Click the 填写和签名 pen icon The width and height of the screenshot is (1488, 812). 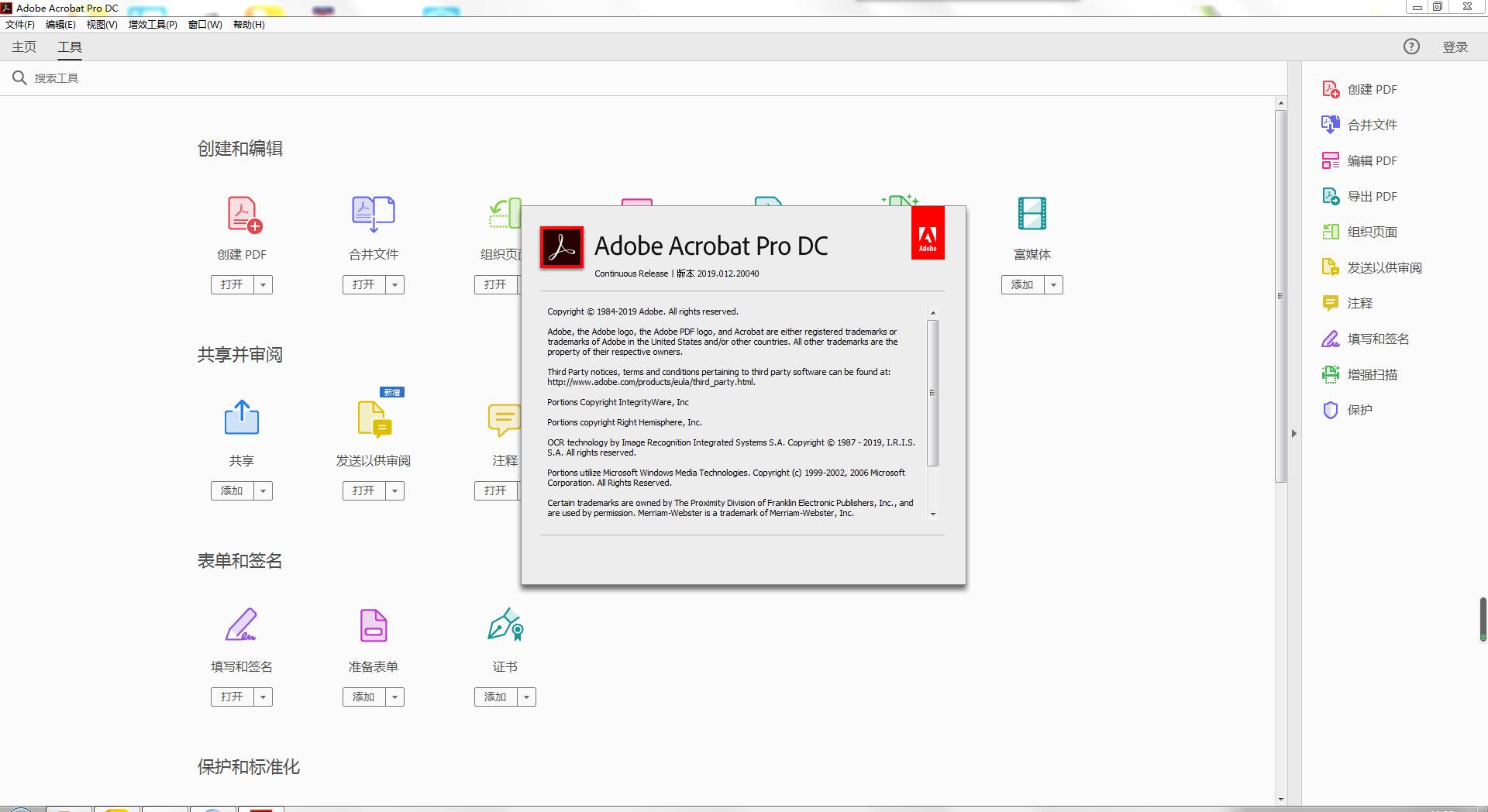coord(241,624)
